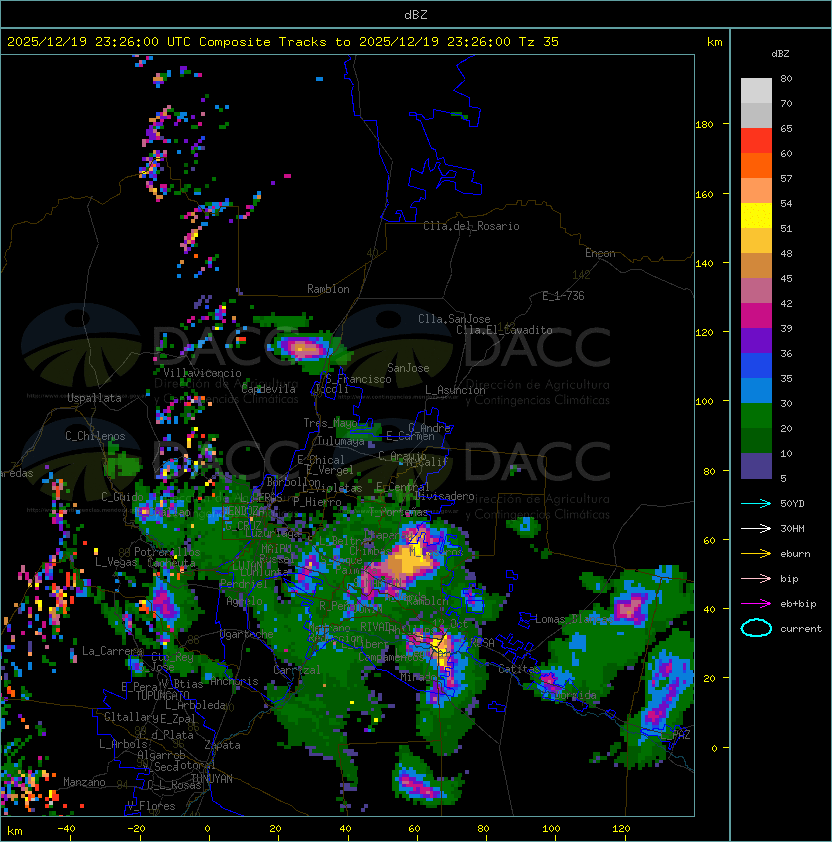Click the Carrizal place label

[296, 670]
